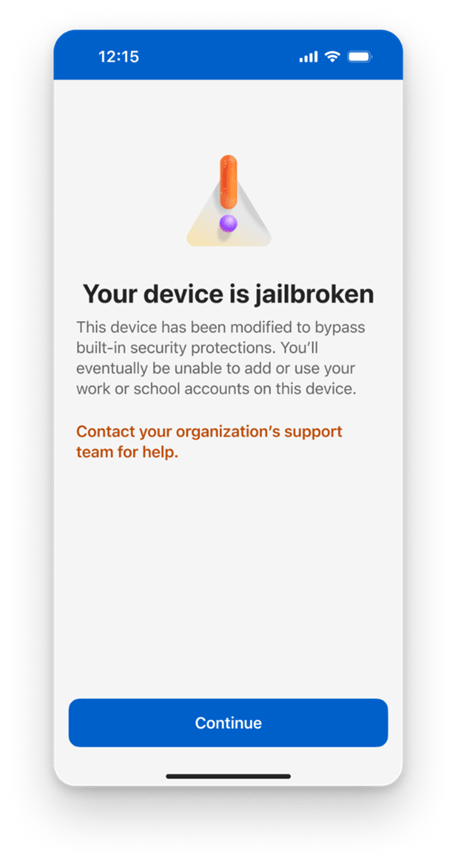Click the purple dot of the exclamation
Viewport: 456px width, 864px height.
coord(228,223)
